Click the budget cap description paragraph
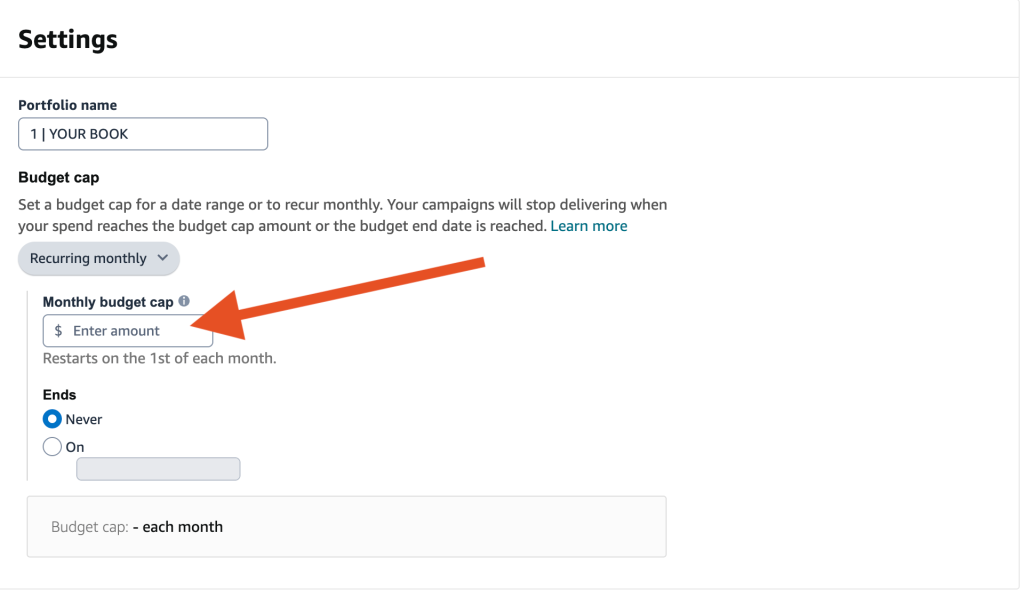The height and width of the screenshot is (597, 1024). tap(342, 215)
